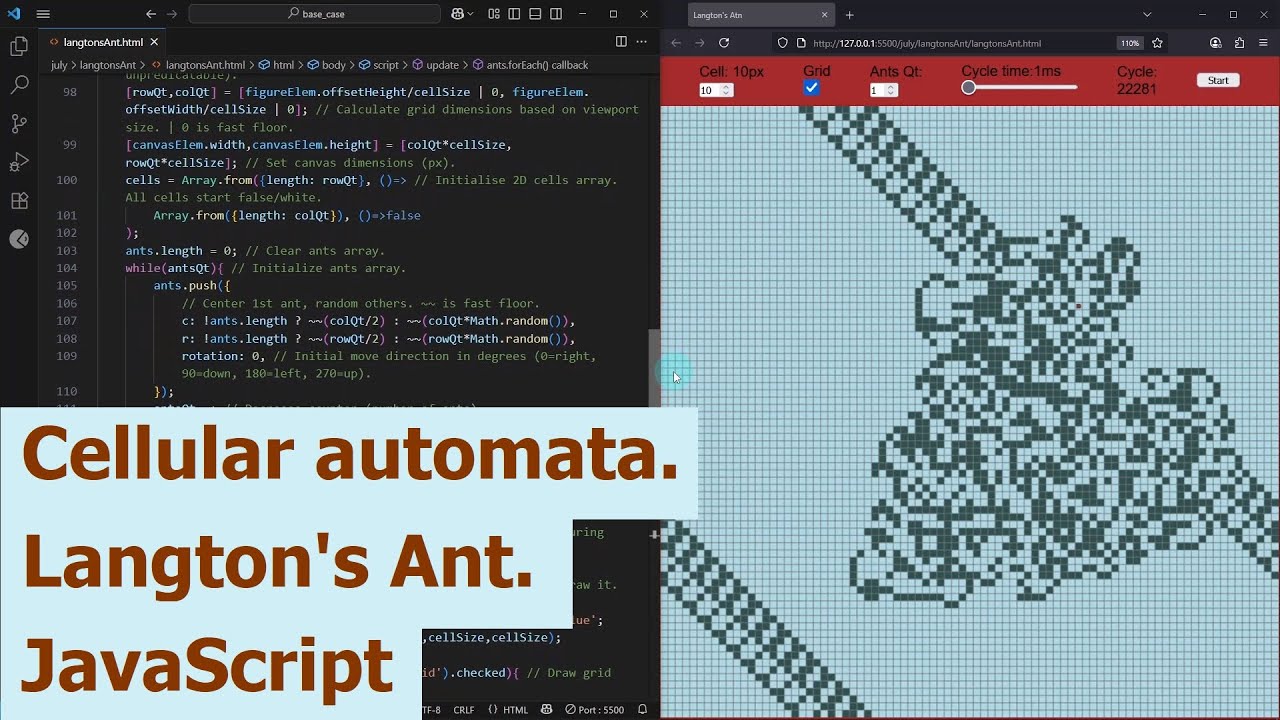The height and width of the screenshot is (720, 1280).
Task: Click the Langton's ant simulation canvas
Action: [970, 411]
